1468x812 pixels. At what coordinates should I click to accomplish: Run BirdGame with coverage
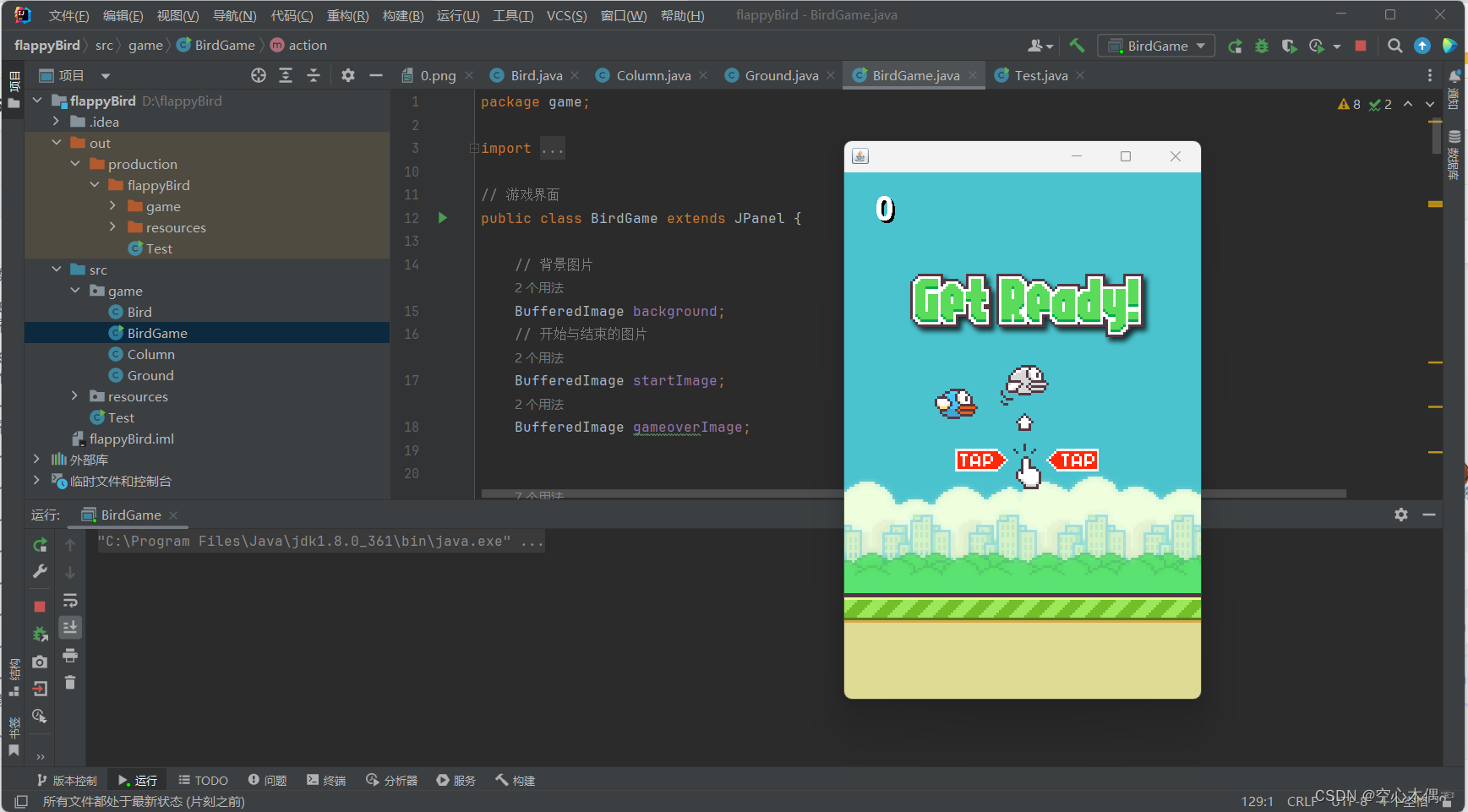click(1289, 46)
